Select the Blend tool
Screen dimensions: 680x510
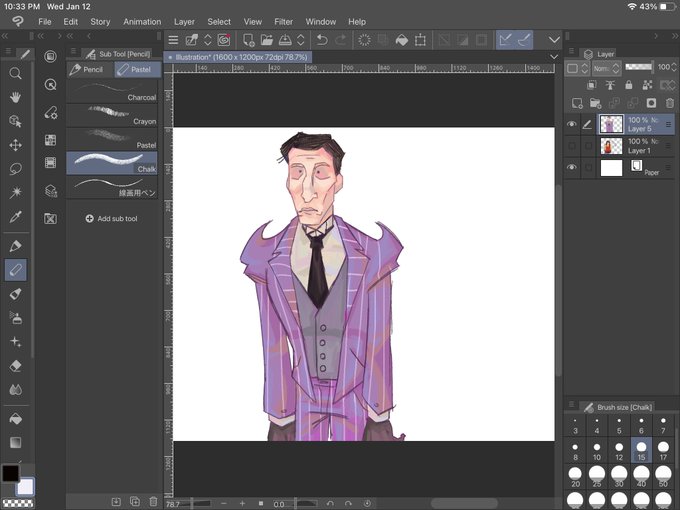15,389
